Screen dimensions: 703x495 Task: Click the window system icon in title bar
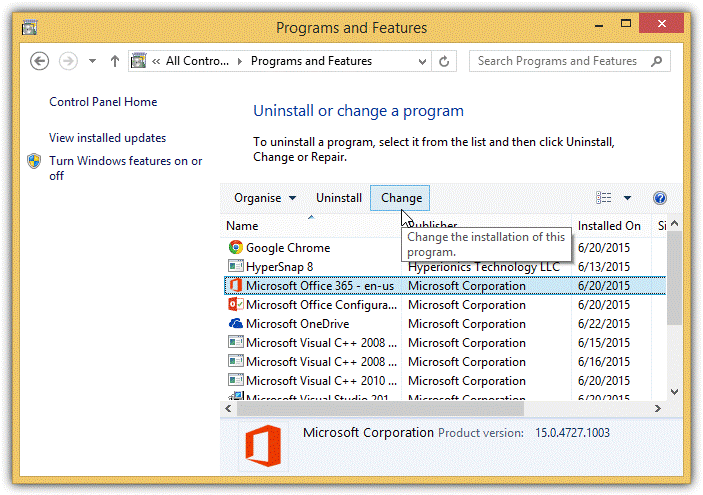pyautogui.click(x=30, y=28)
